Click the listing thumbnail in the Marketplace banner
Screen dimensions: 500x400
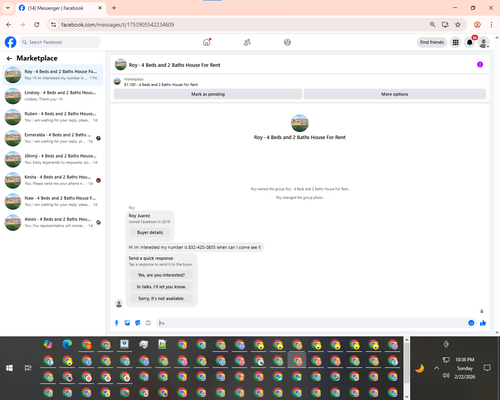[x=117, y=81]
